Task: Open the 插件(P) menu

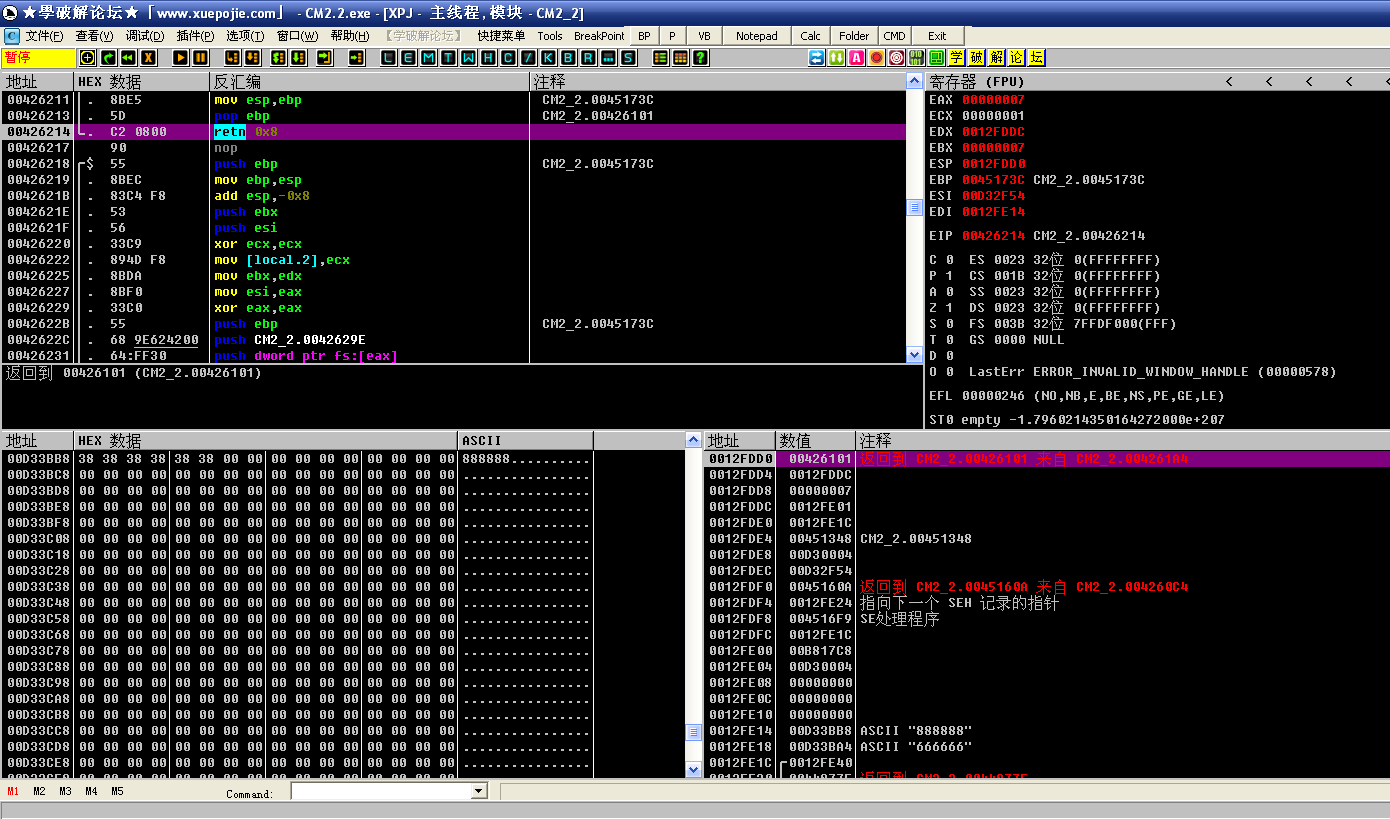Action: tap(195, 35)
